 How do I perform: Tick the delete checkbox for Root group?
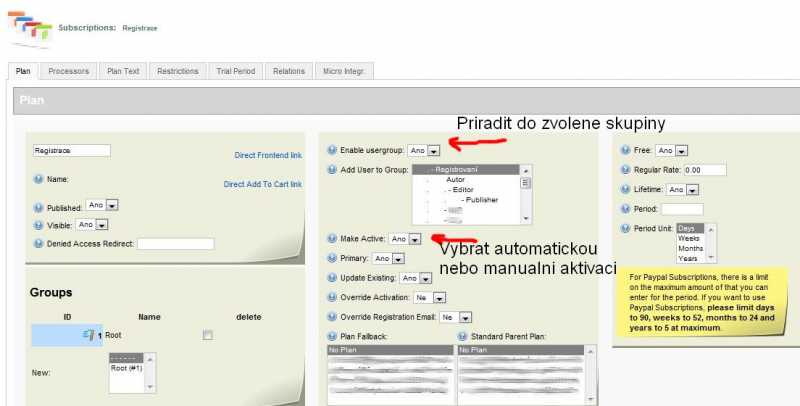208,335
